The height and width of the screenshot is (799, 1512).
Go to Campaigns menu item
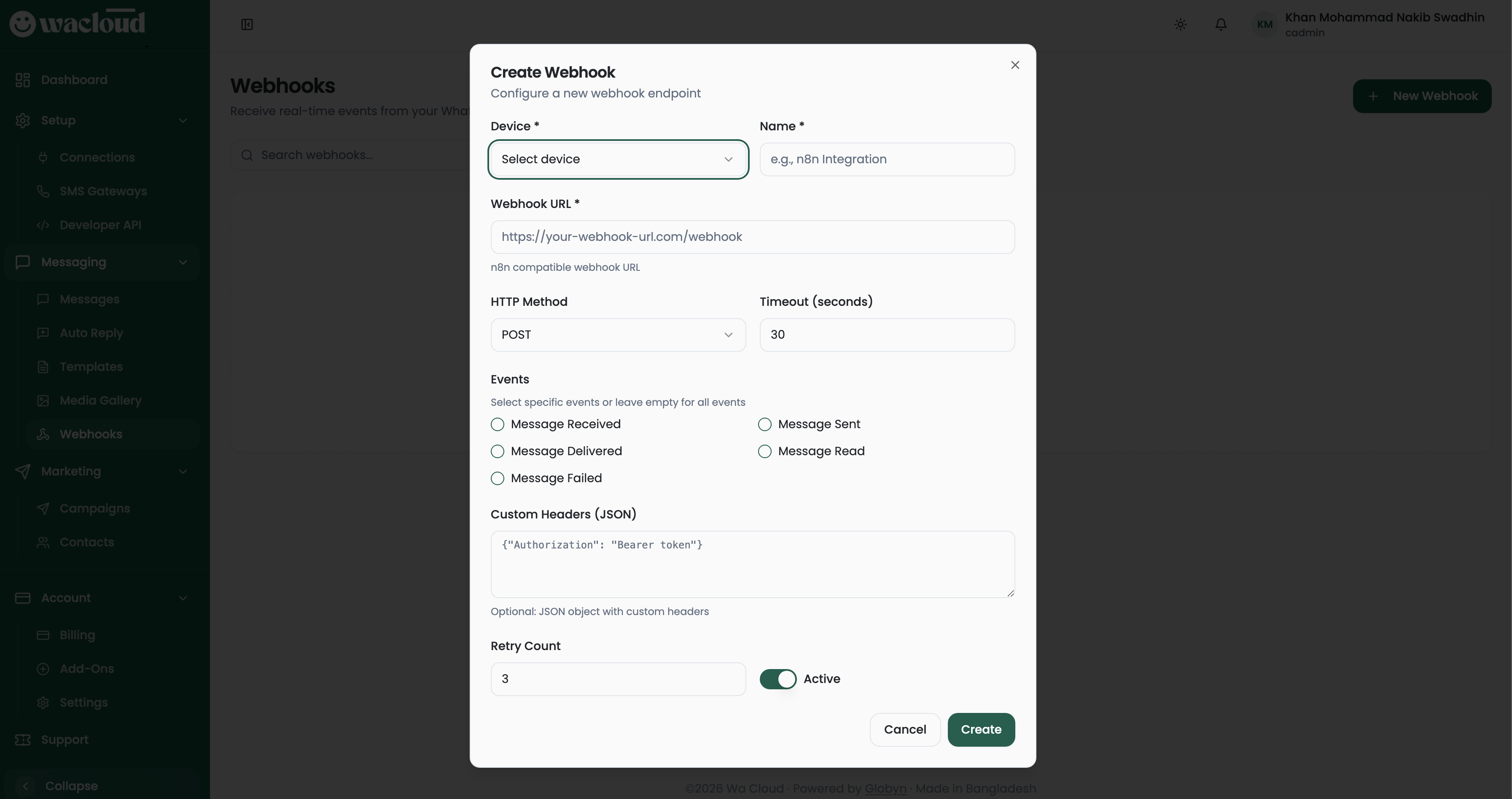point(94,508)
